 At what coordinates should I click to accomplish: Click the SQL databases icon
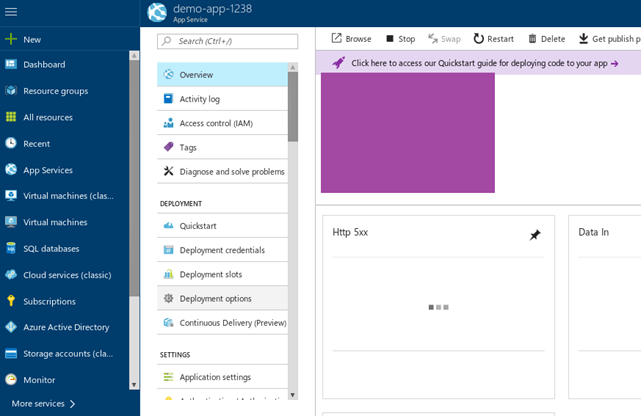coord(11,248)
